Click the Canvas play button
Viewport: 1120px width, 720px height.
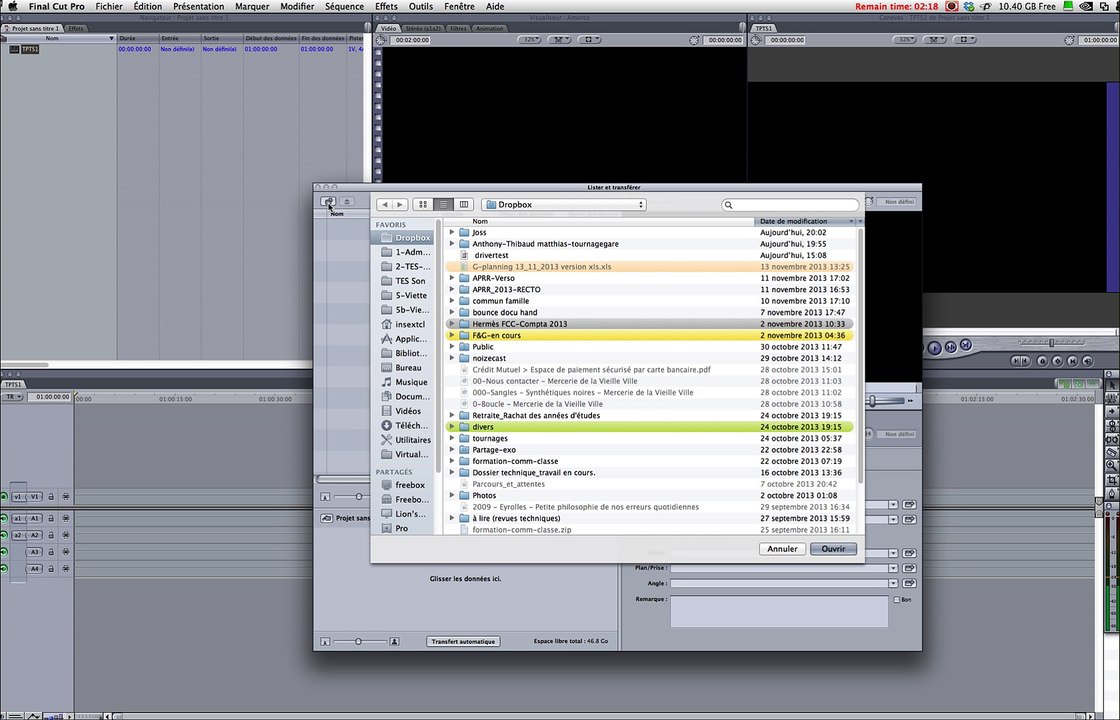(934, 348)
